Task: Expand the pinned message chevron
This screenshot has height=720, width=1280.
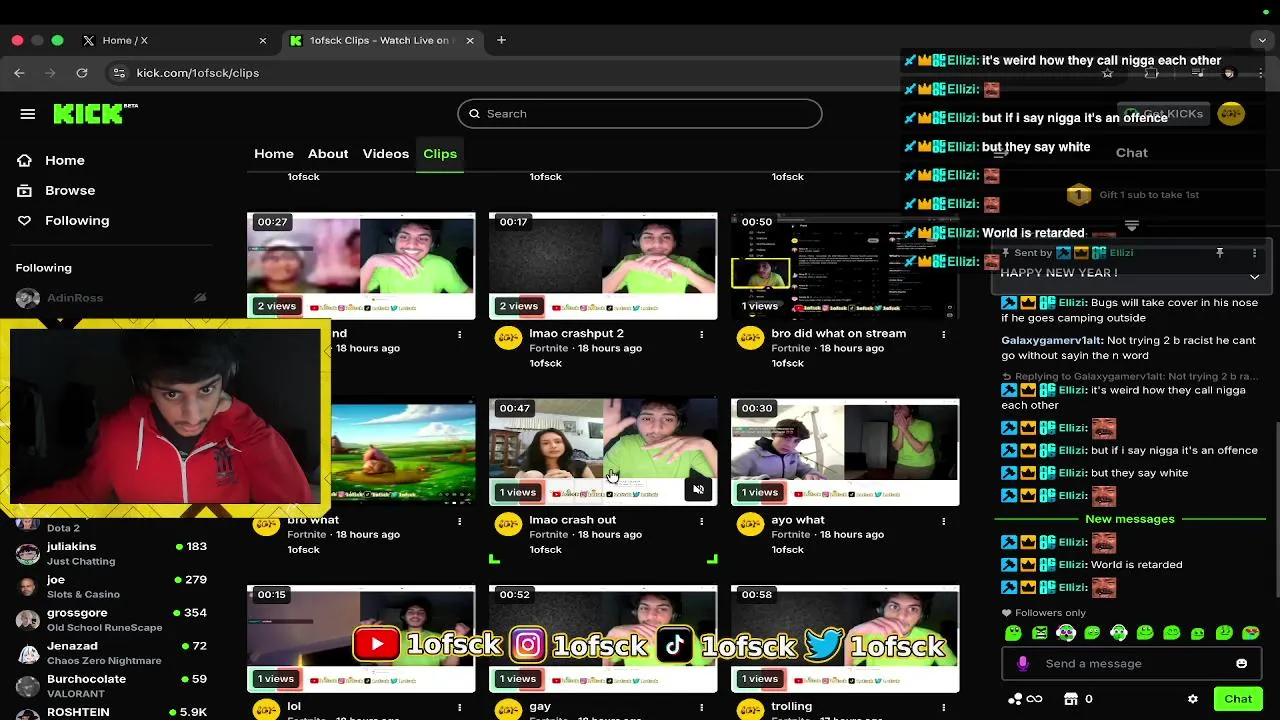Action: [x=1254, y=277]
